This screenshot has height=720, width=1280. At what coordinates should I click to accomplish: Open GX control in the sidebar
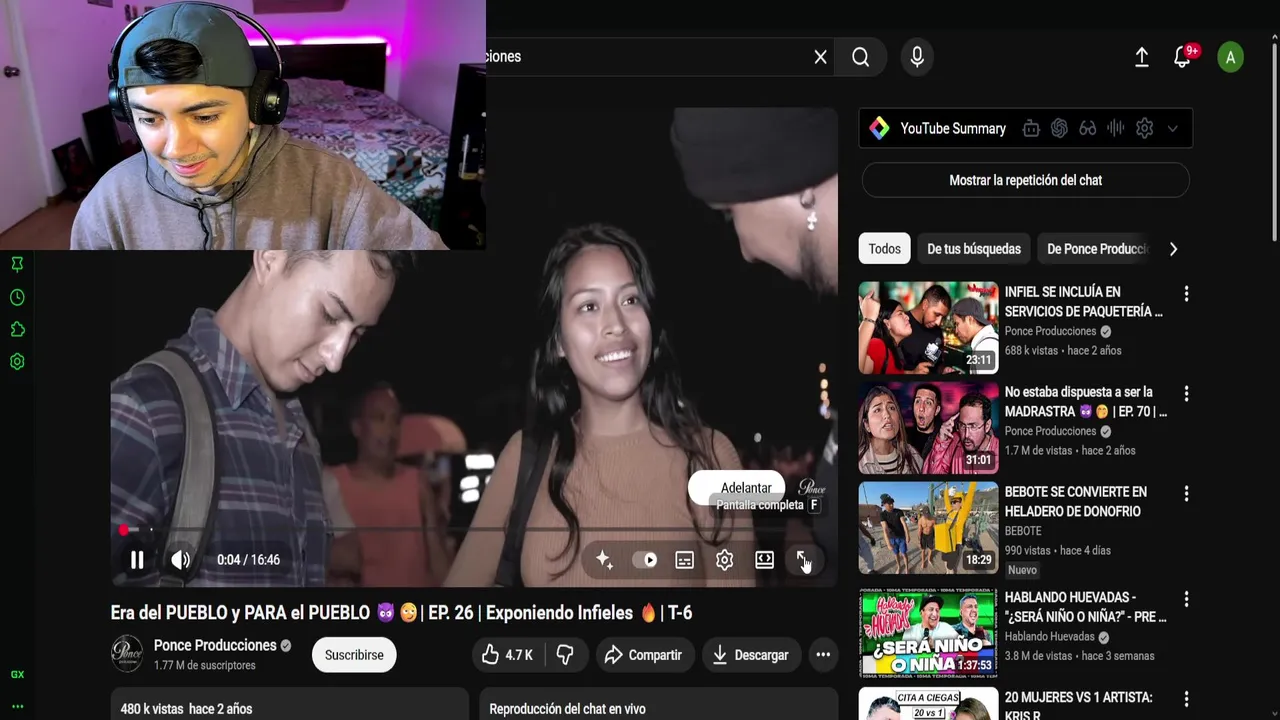coord(17,675)
